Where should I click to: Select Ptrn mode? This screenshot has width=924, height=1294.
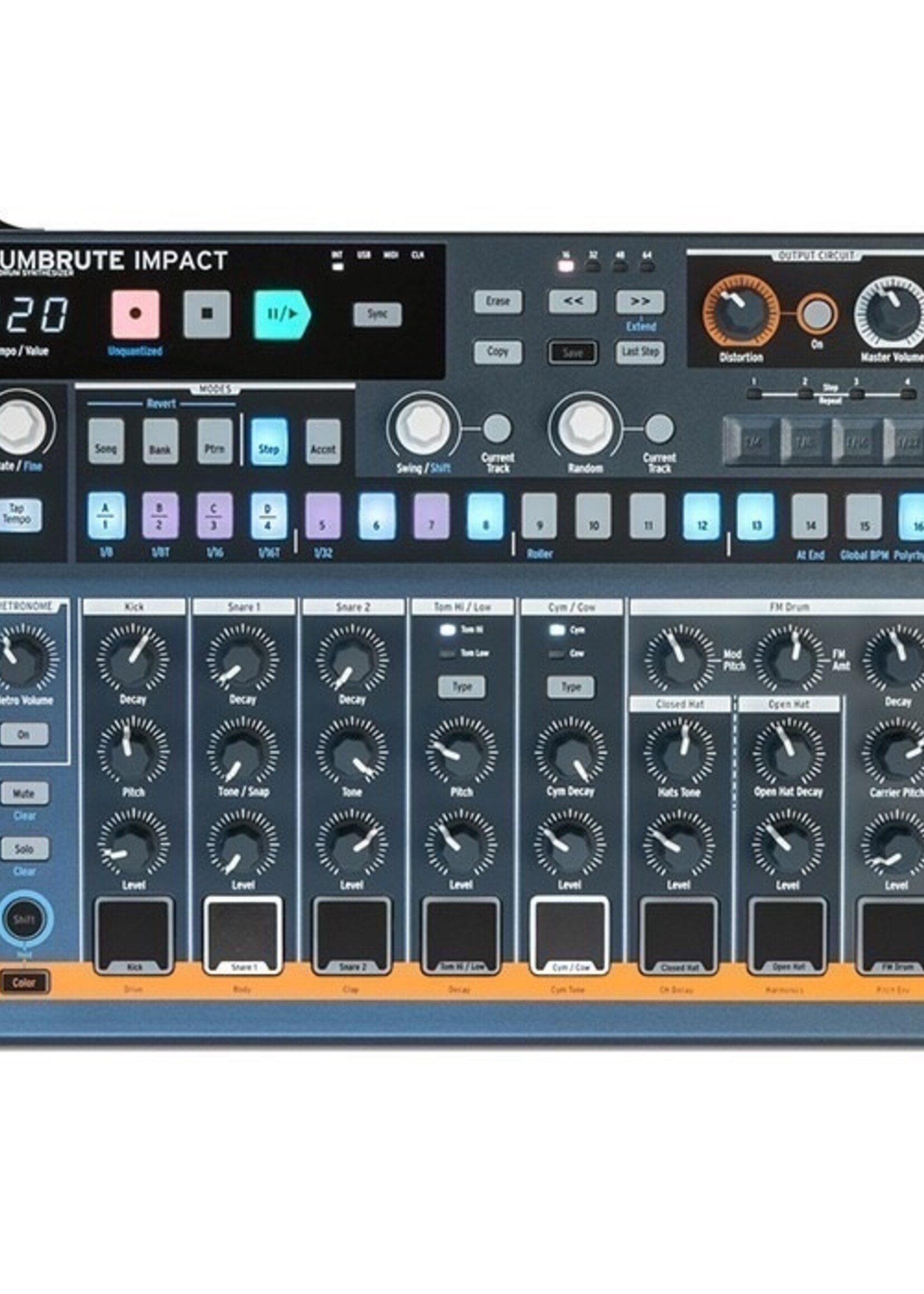(215, 441)
